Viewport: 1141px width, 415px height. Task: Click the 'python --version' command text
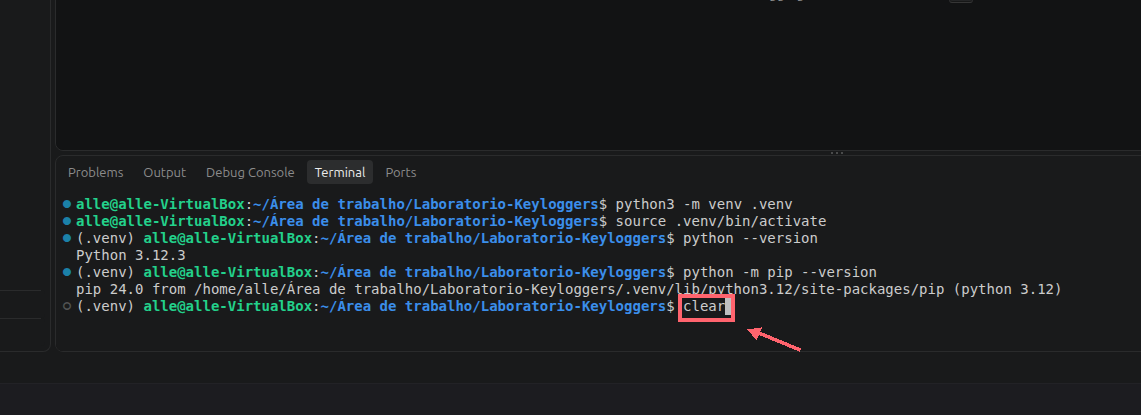(750, 239)
